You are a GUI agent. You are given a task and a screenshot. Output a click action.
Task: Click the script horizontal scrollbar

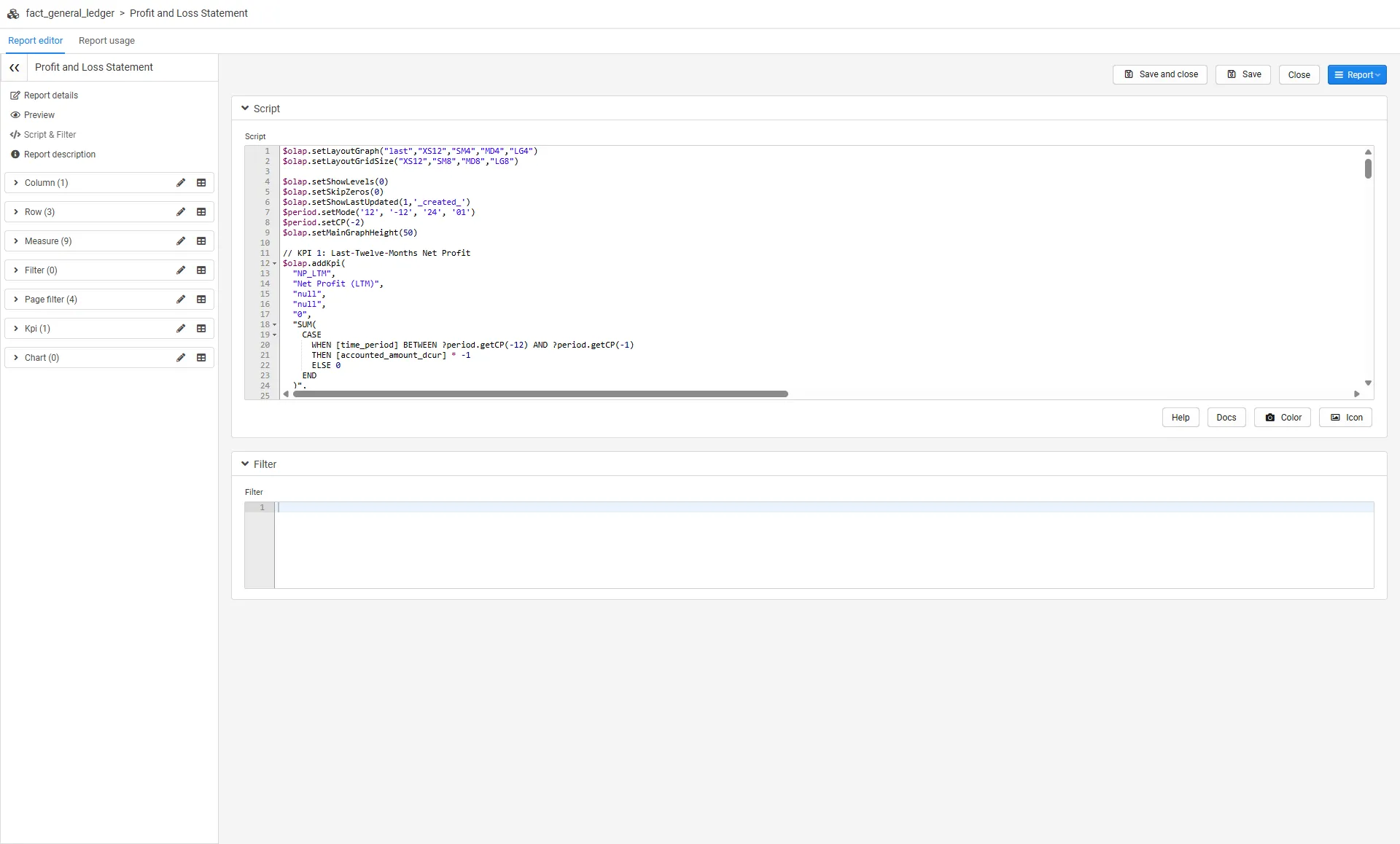[540, 394]
